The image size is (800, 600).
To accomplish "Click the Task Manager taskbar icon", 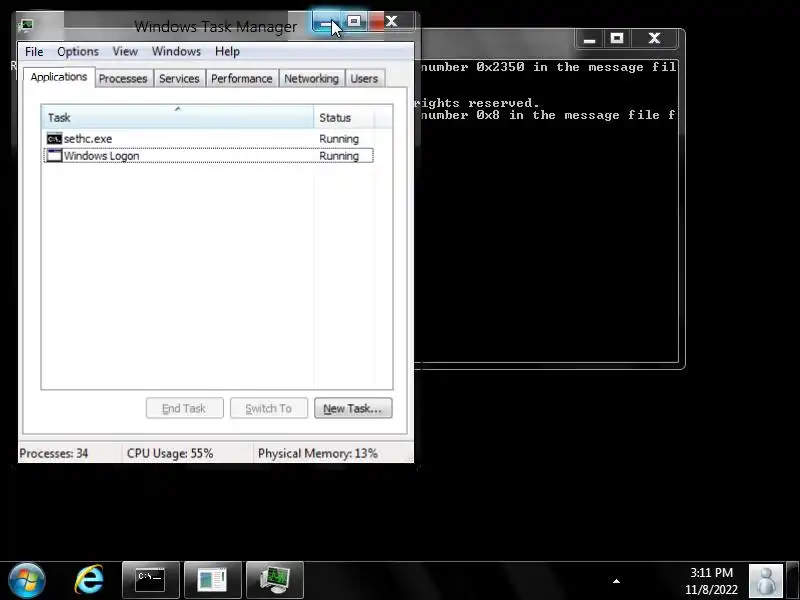I will (275, 580).
